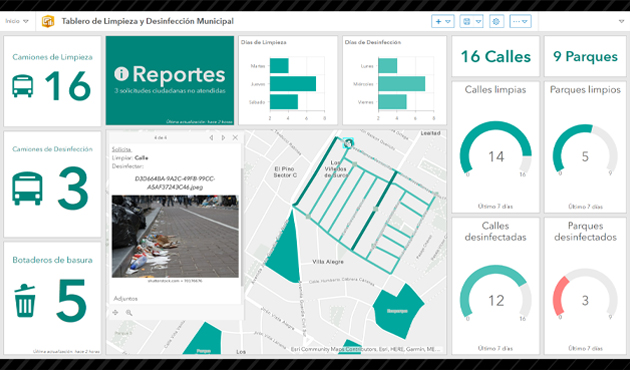Open the dashboard settings gear

click(x=496, y=21)
